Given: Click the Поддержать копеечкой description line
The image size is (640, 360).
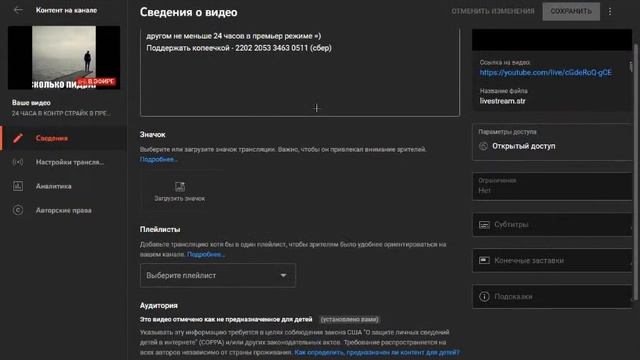Looking at the screenshot, I should [x=239, y=48].
